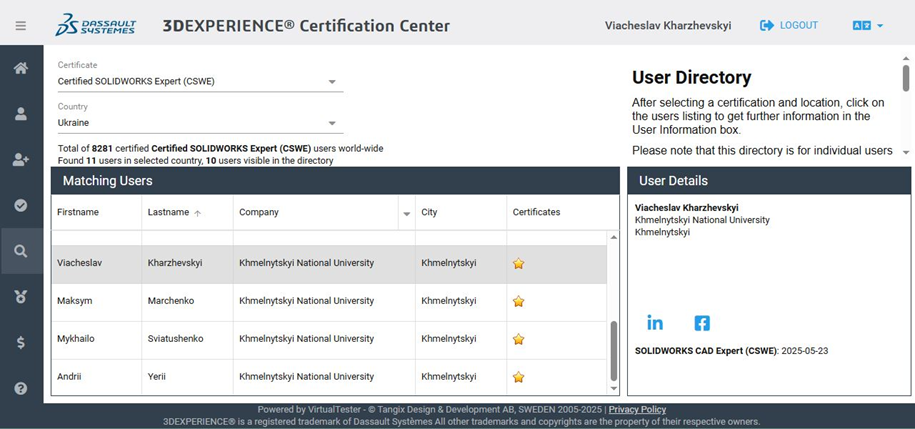Click the add-user sidebar icon
Image resolution: width=915 pixels, height=429 pixels.
[21, 159]
